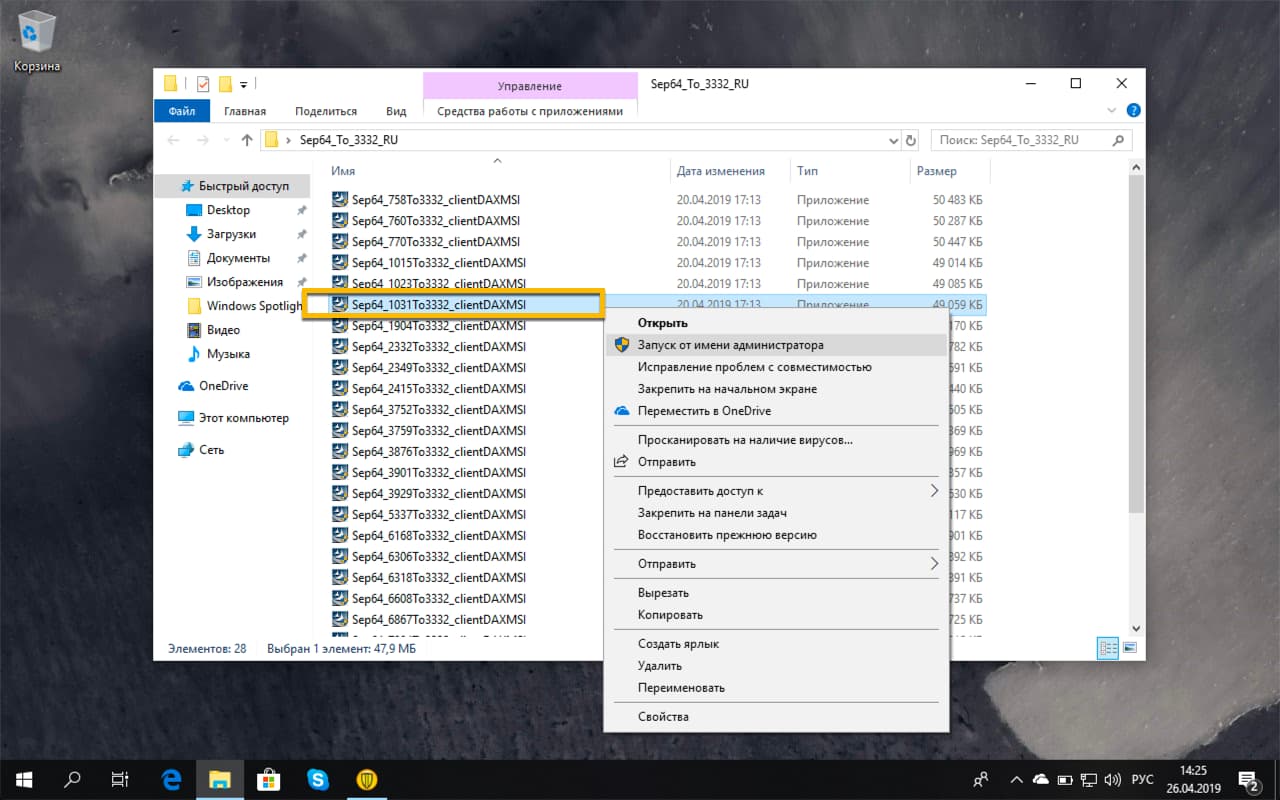
Task: Click the search magnifier in the search box
Action: tap(1117, 140)
